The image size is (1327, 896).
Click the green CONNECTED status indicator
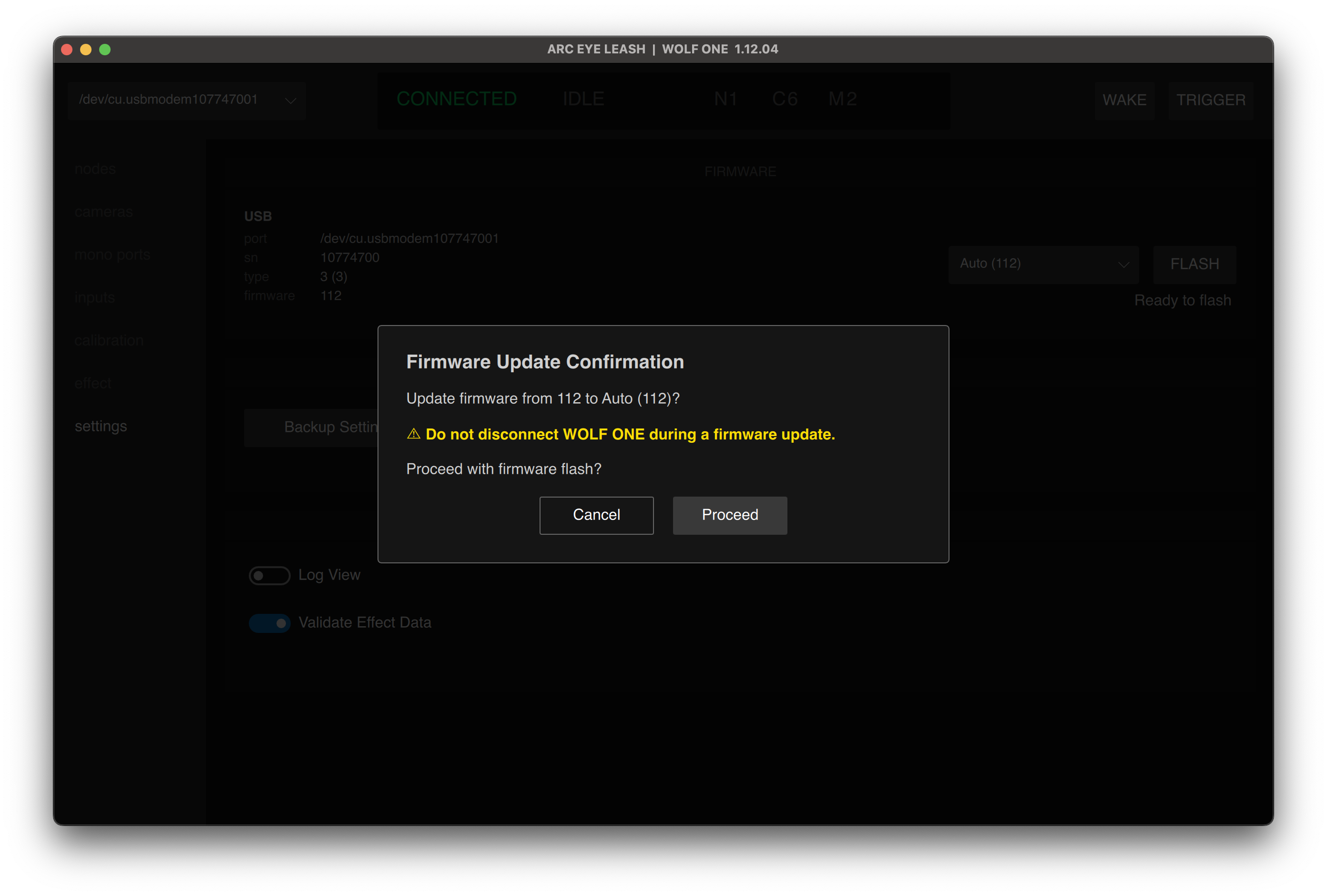[x=456, y=98]
